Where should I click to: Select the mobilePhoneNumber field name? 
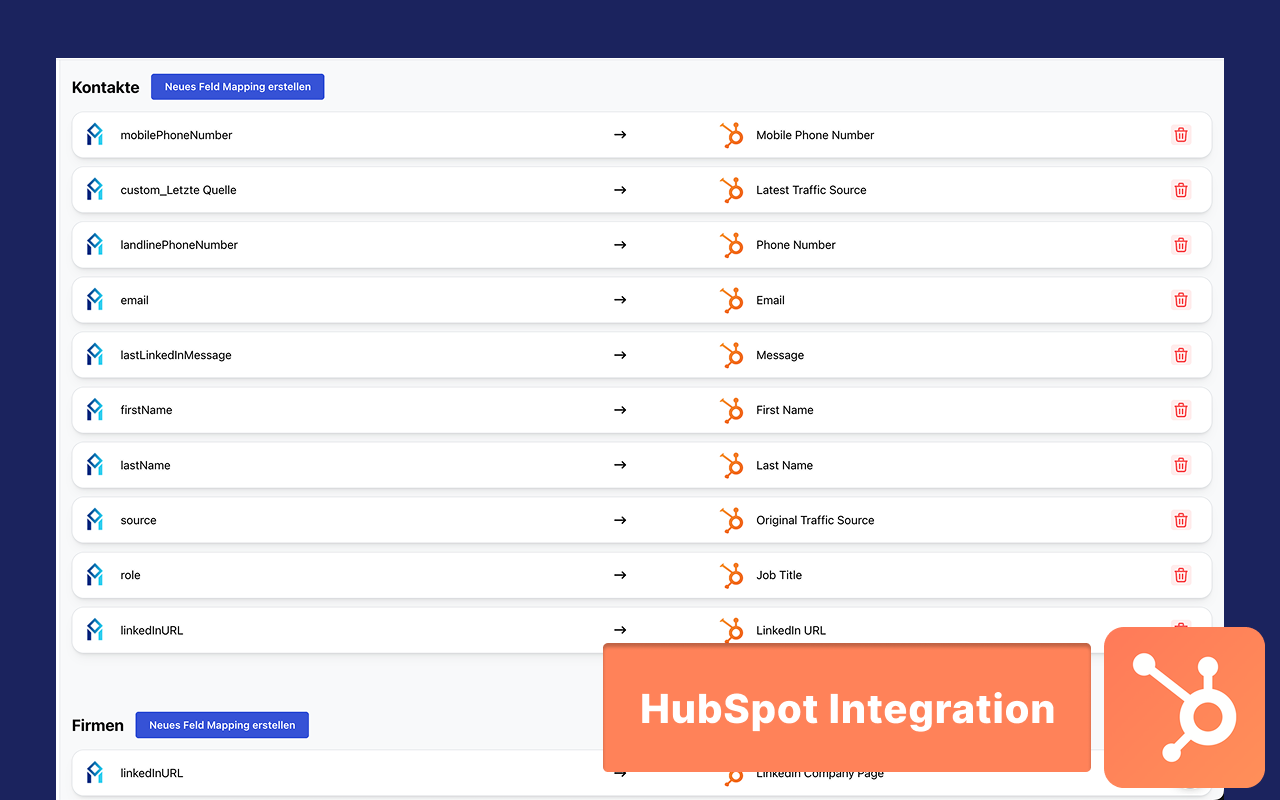[176, 135]
